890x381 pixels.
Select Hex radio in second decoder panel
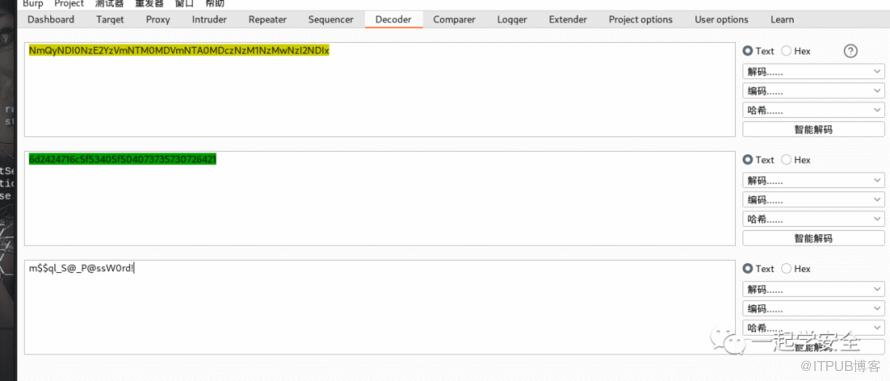point(796,160)
